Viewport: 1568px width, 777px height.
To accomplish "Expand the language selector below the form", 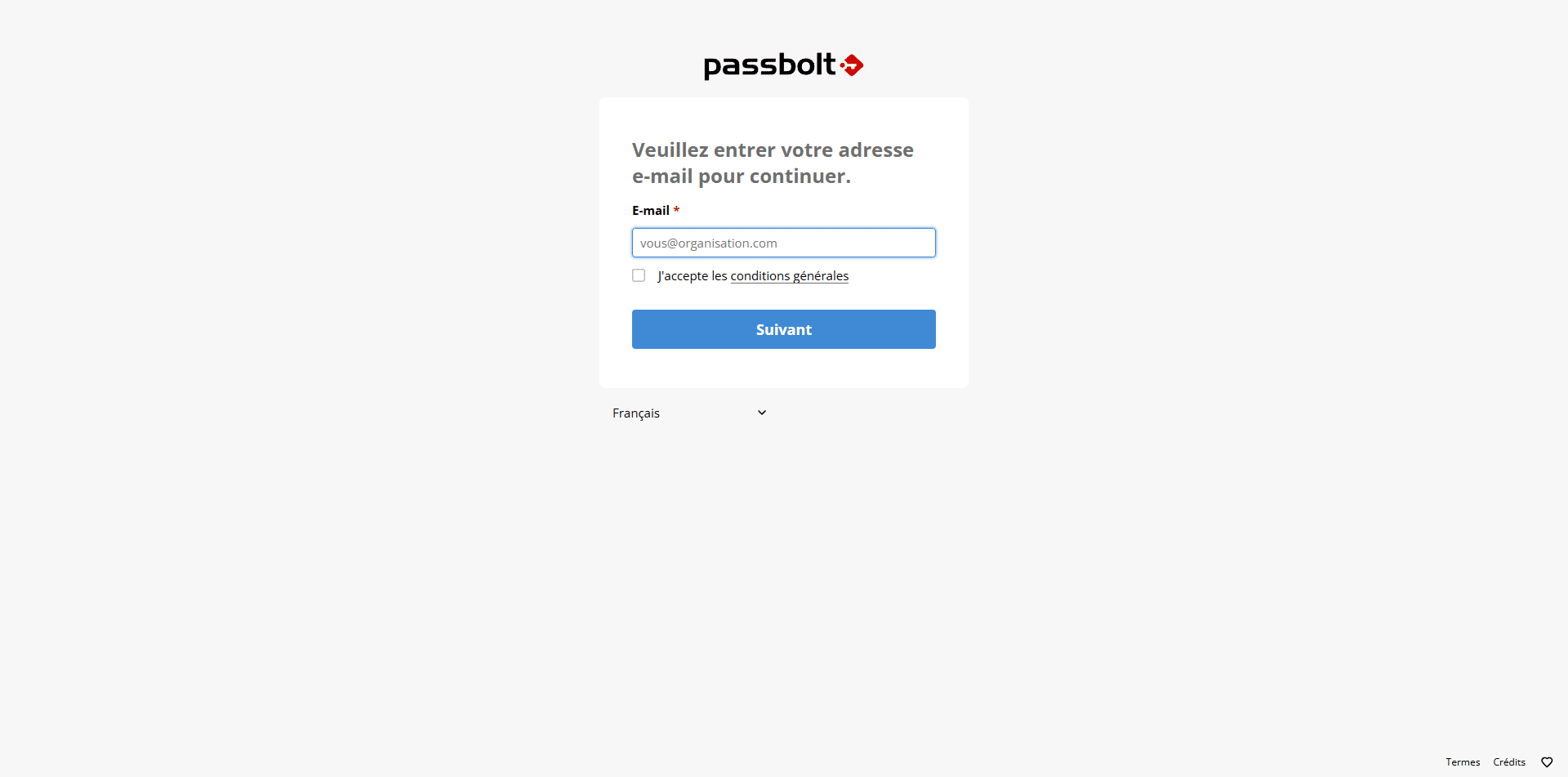I will click(690, 413).
